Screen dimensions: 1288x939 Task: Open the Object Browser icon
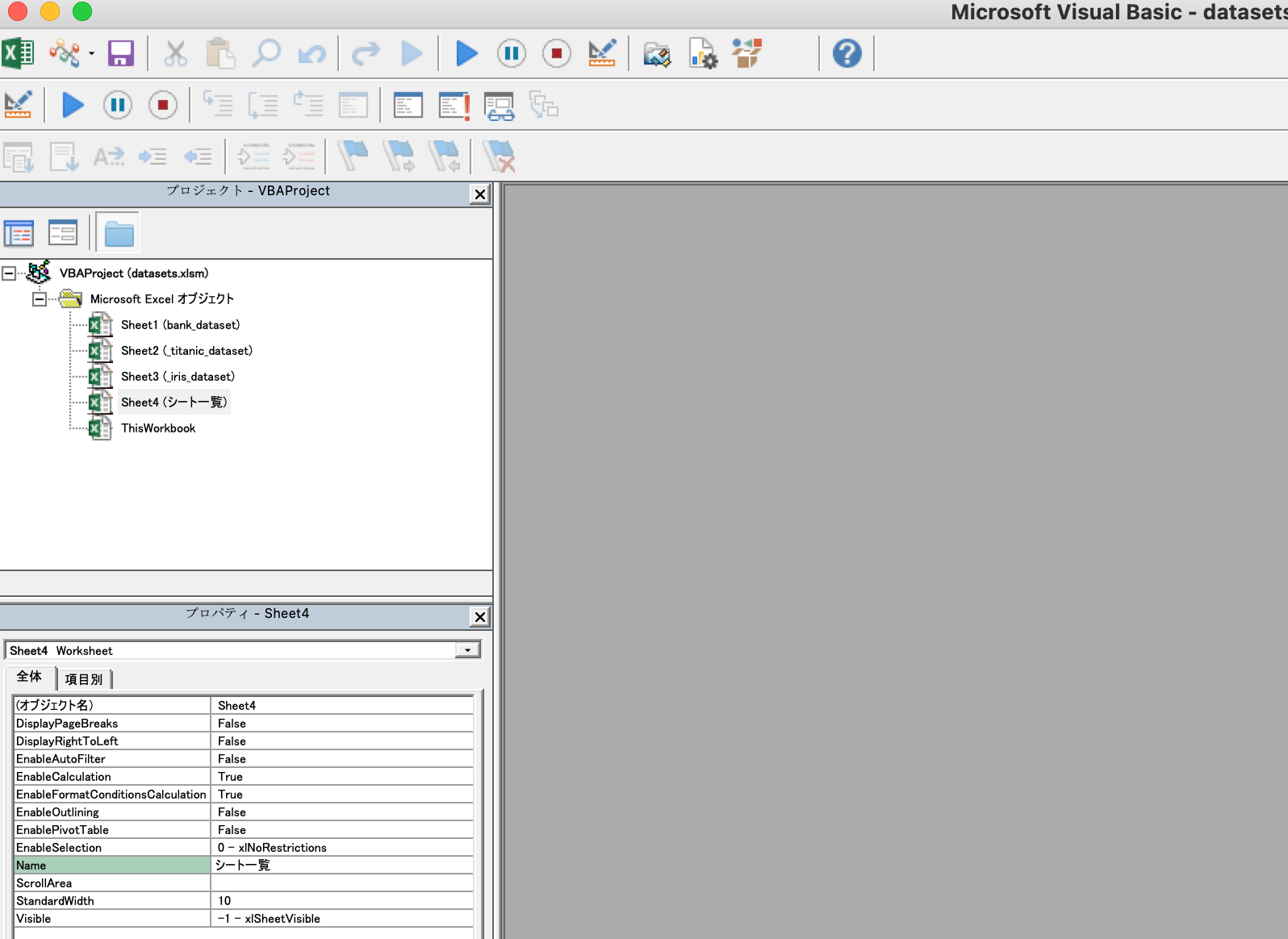pos(747,54)
